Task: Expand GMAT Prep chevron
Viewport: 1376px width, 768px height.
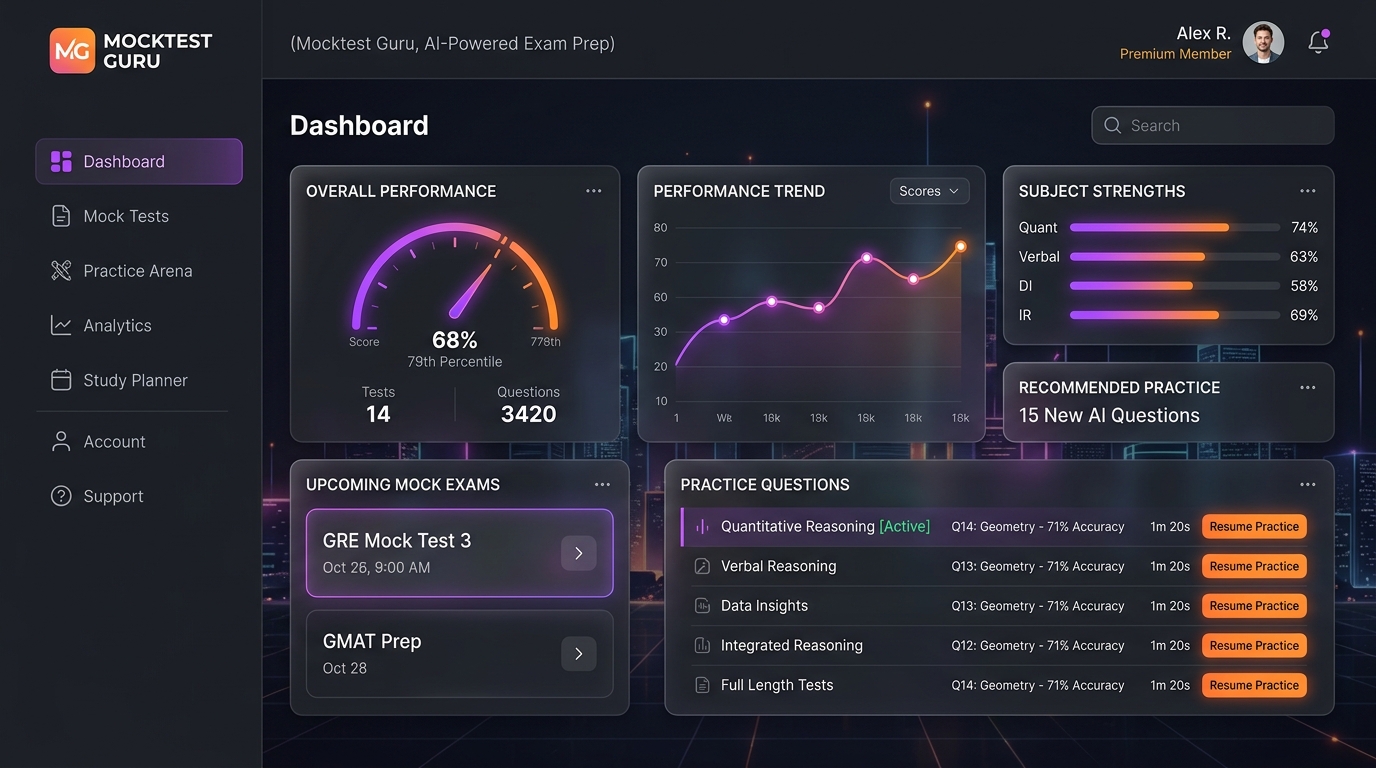Action: [579, 654]
